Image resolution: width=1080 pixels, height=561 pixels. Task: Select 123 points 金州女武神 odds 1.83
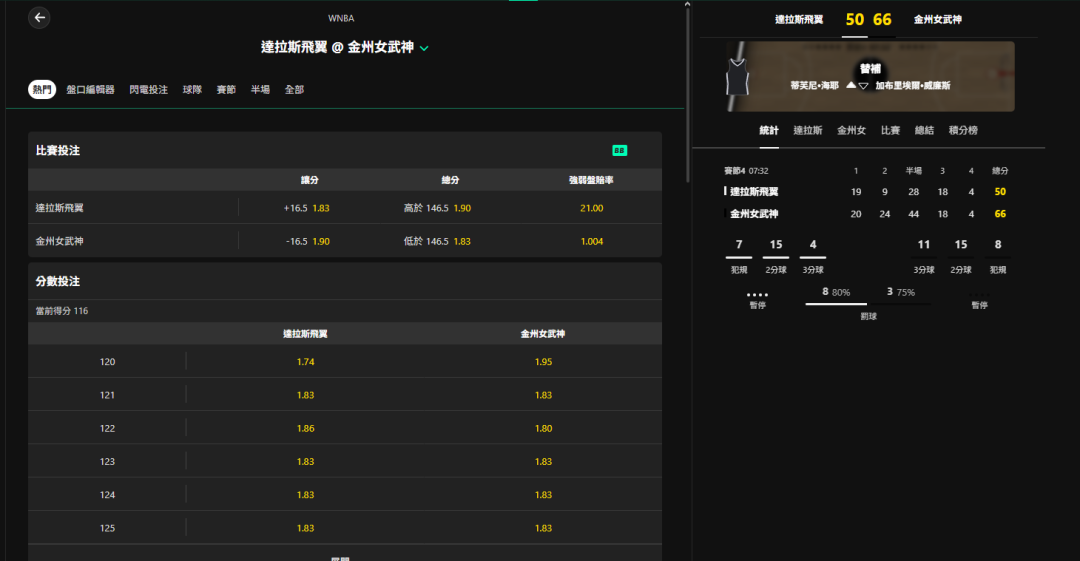(543, 462)
